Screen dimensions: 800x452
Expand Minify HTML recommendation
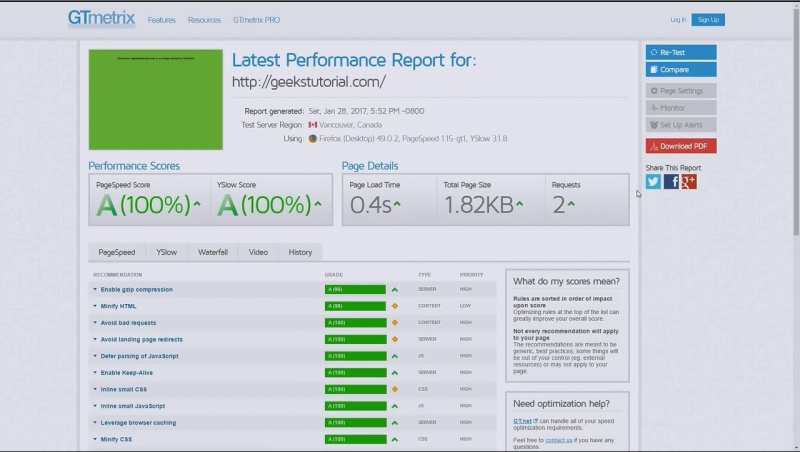pos(118,306)
